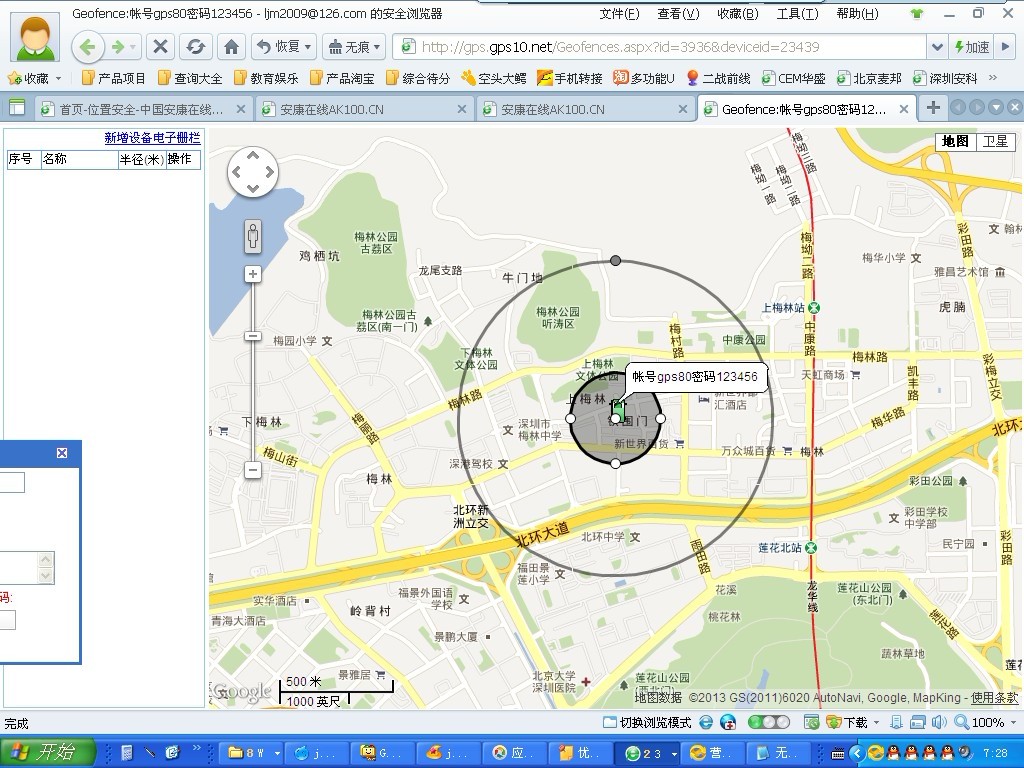Screen dimensions: 1024x768
Task: Click the green shirt skin icon
Action: click(x=917, y=14)
